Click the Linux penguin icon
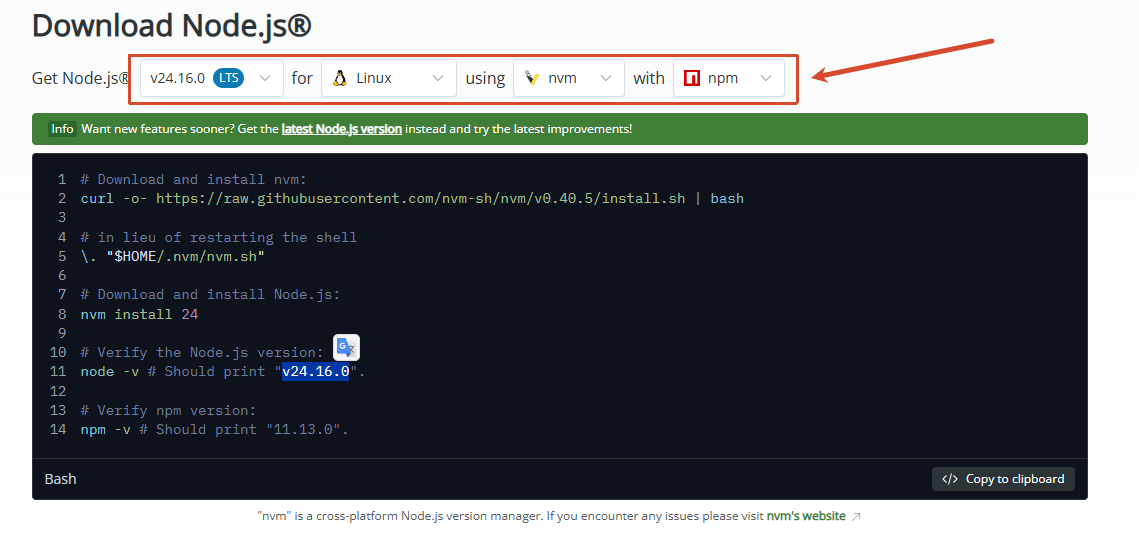 [x=339, y=78]
